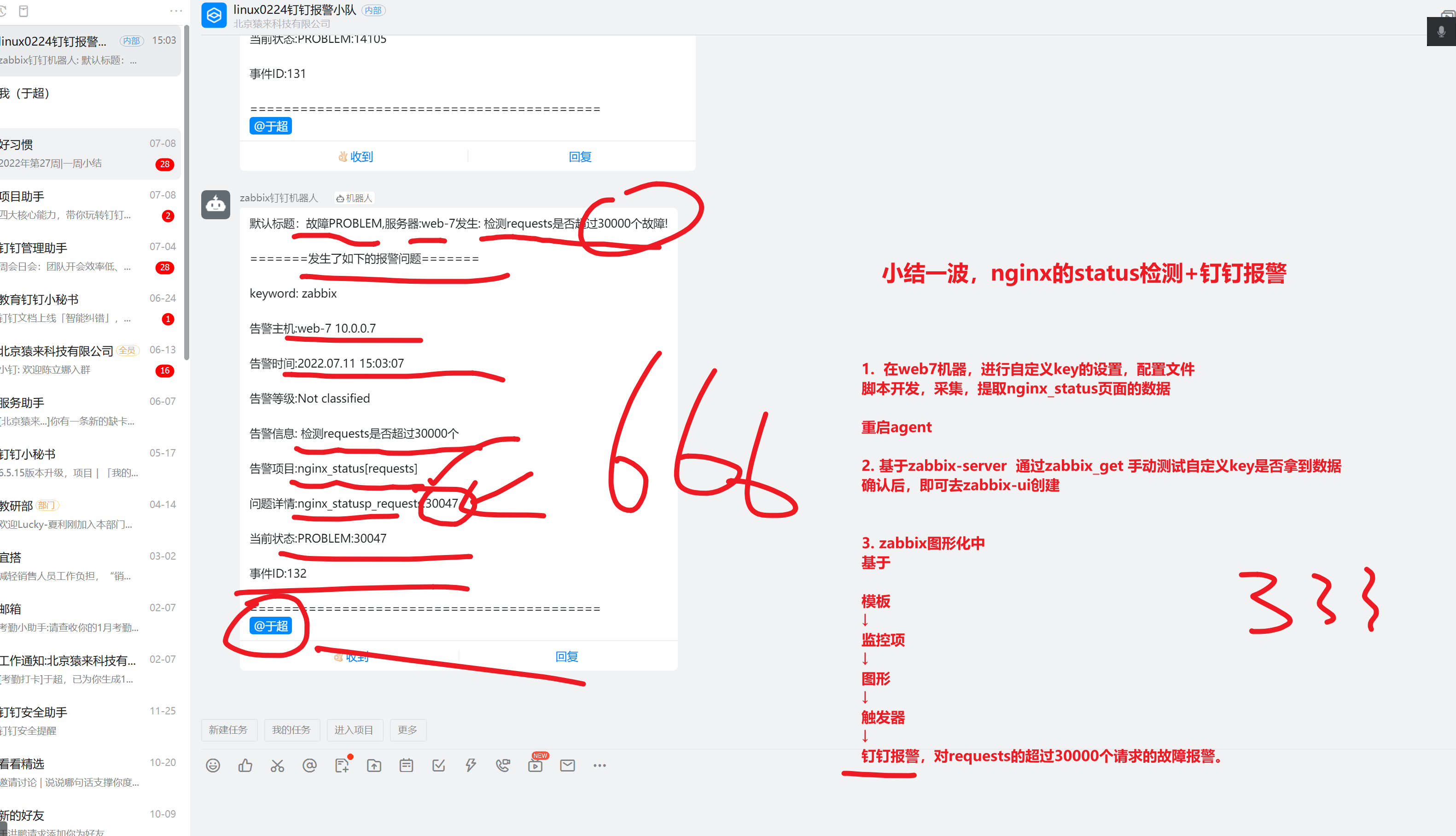Screen dimensions: 1456x836
Task: Select the 钉钉管理助手 chat item
Action: (x=86, y=257)
